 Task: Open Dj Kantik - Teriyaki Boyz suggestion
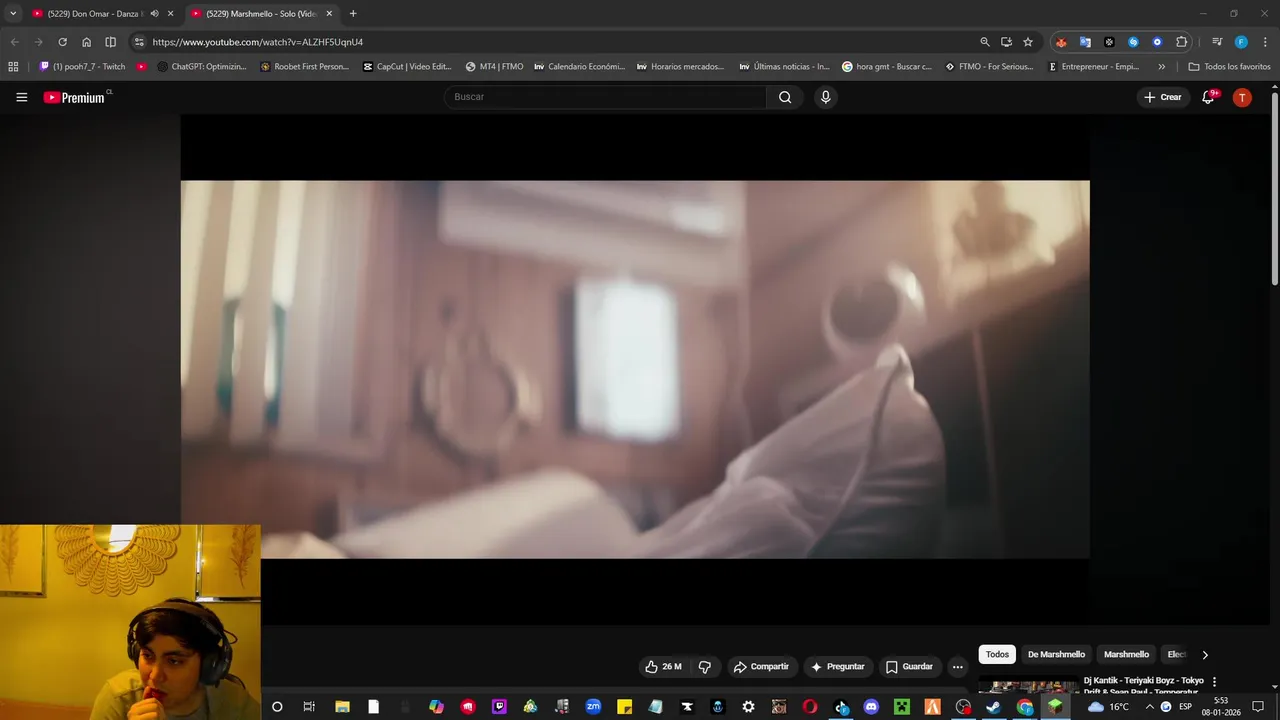pos(1143,686)
